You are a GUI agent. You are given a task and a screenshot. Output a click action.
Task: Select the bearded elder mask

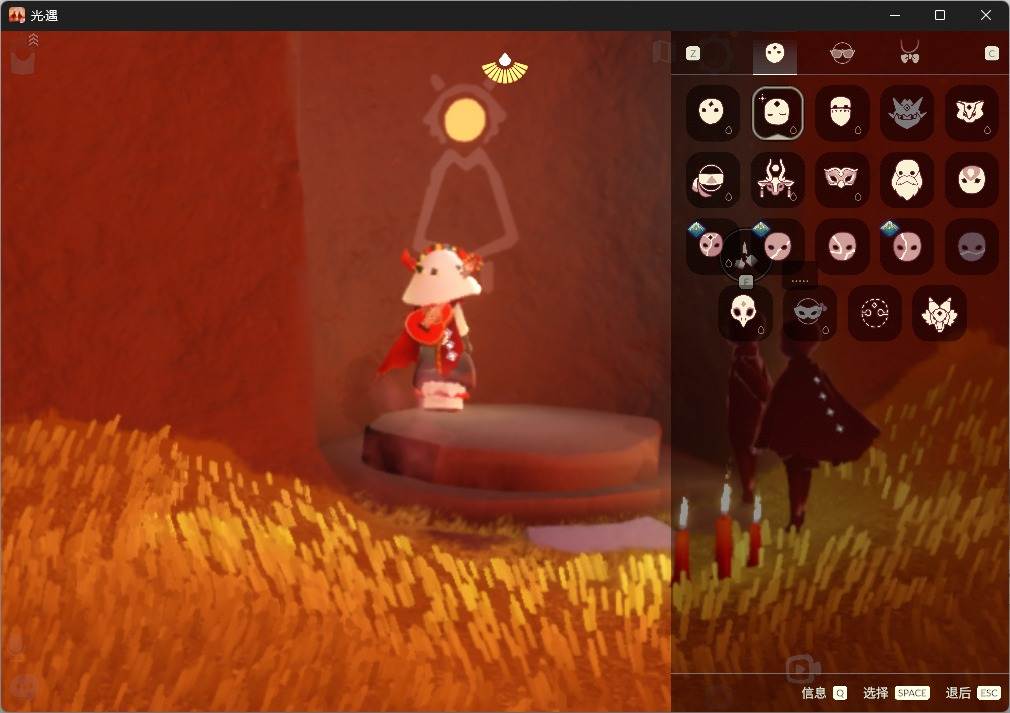907,180
